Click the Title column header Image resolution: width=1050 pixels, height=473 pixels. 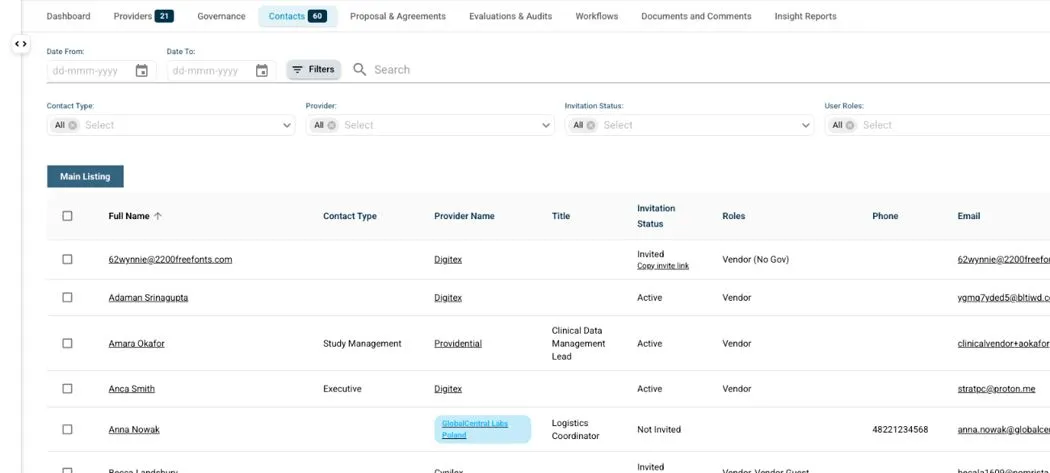click(560, 216)
